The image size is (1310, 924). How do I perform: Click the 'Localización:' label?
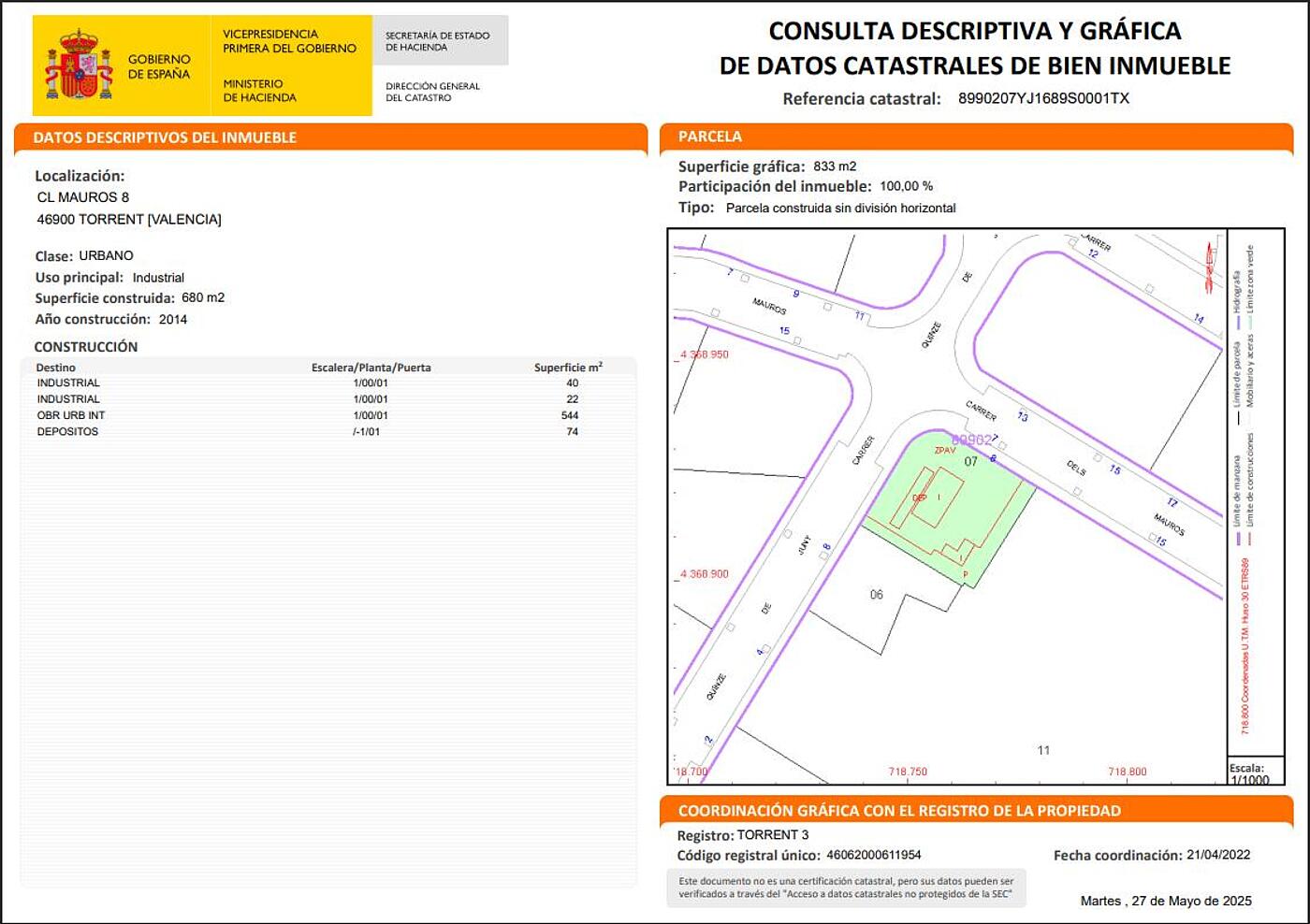pos(80,176)
